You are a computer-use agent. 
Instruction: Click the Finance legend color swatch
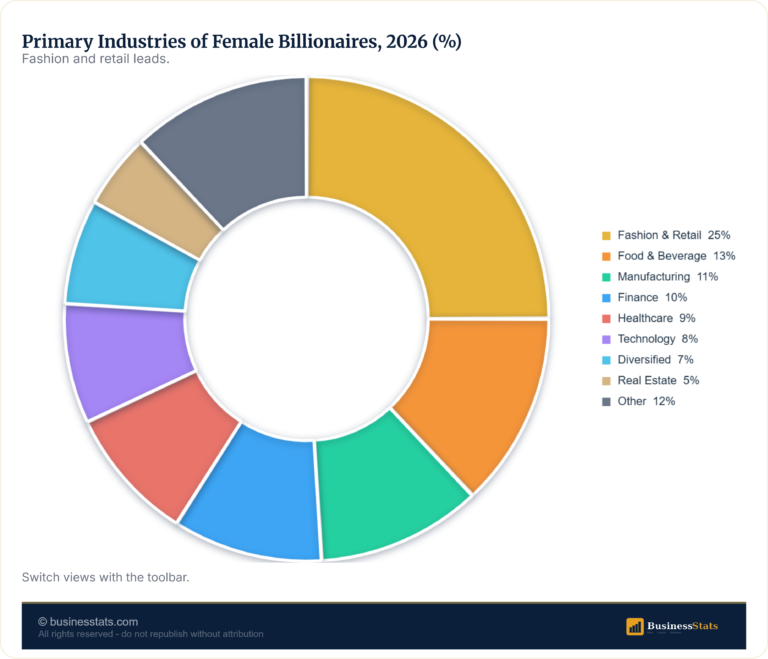click(x=606, y=298)
